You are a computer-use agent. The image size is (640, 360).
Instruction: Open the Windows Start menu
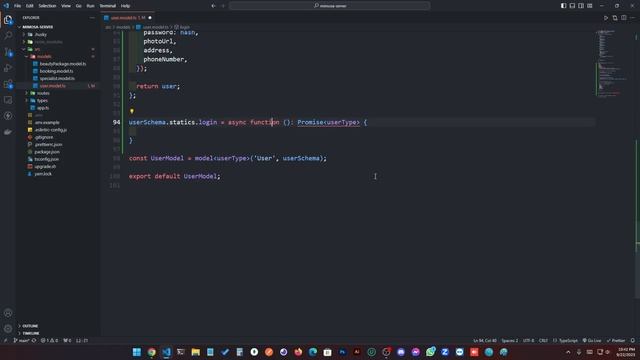coord(137,352)
